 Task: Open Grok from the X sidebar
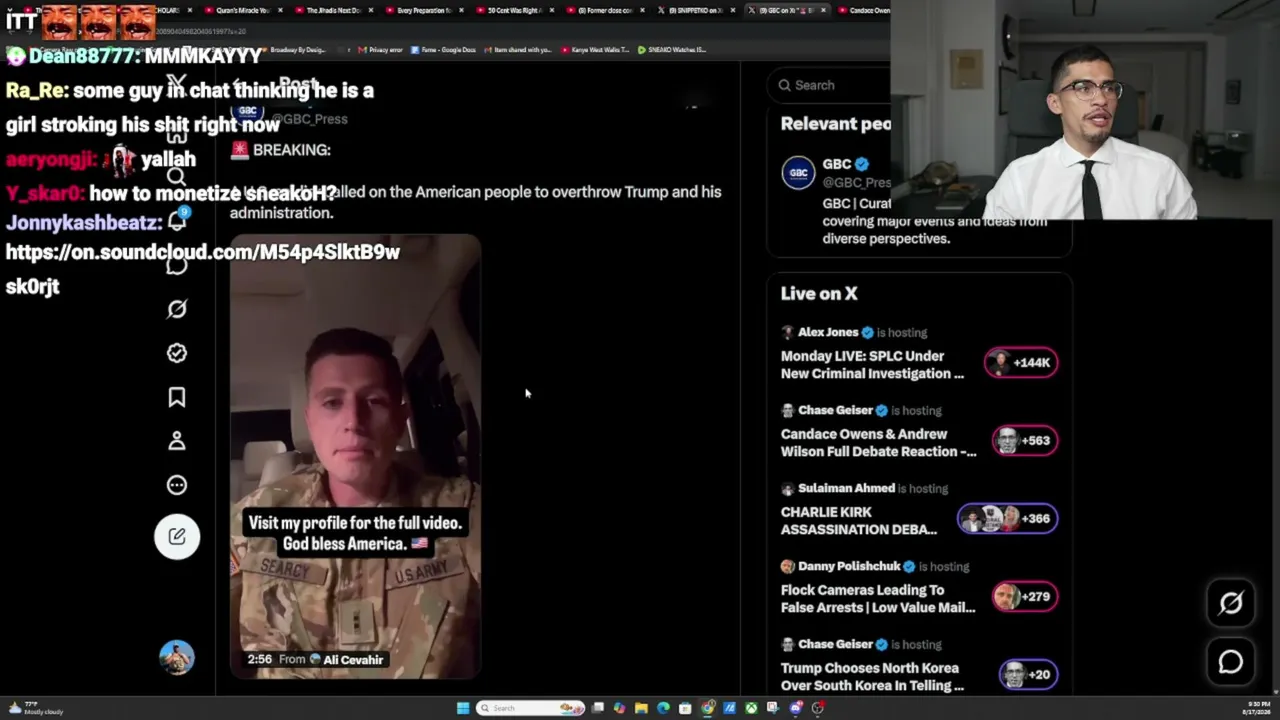tap(177, 309)
